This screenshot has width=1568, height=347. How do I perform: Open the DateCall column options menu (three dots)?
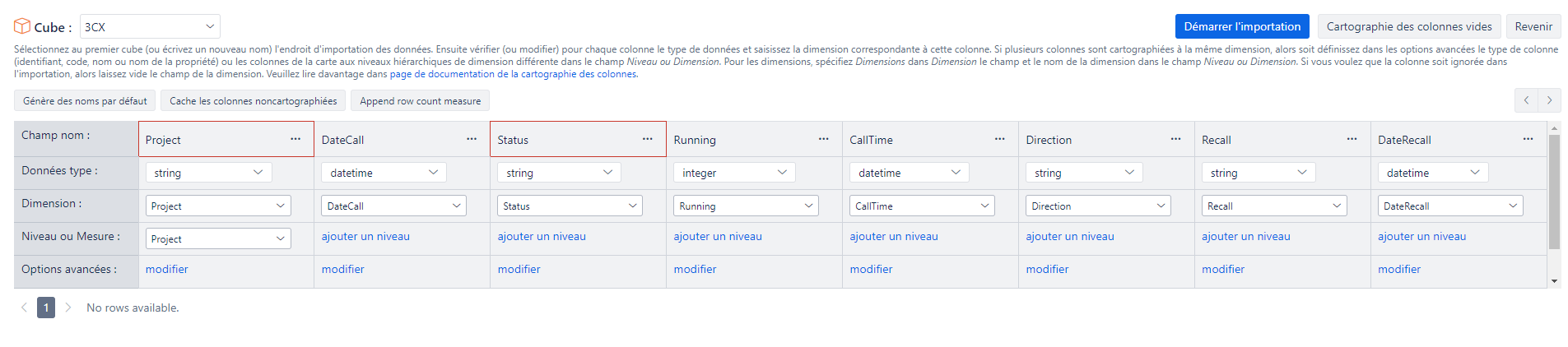click(472, 139)
